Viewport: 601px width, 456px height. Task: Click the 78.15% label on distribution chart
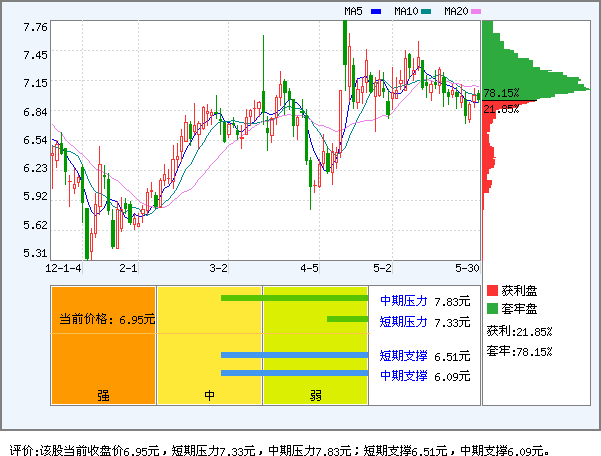coord(501,93)
